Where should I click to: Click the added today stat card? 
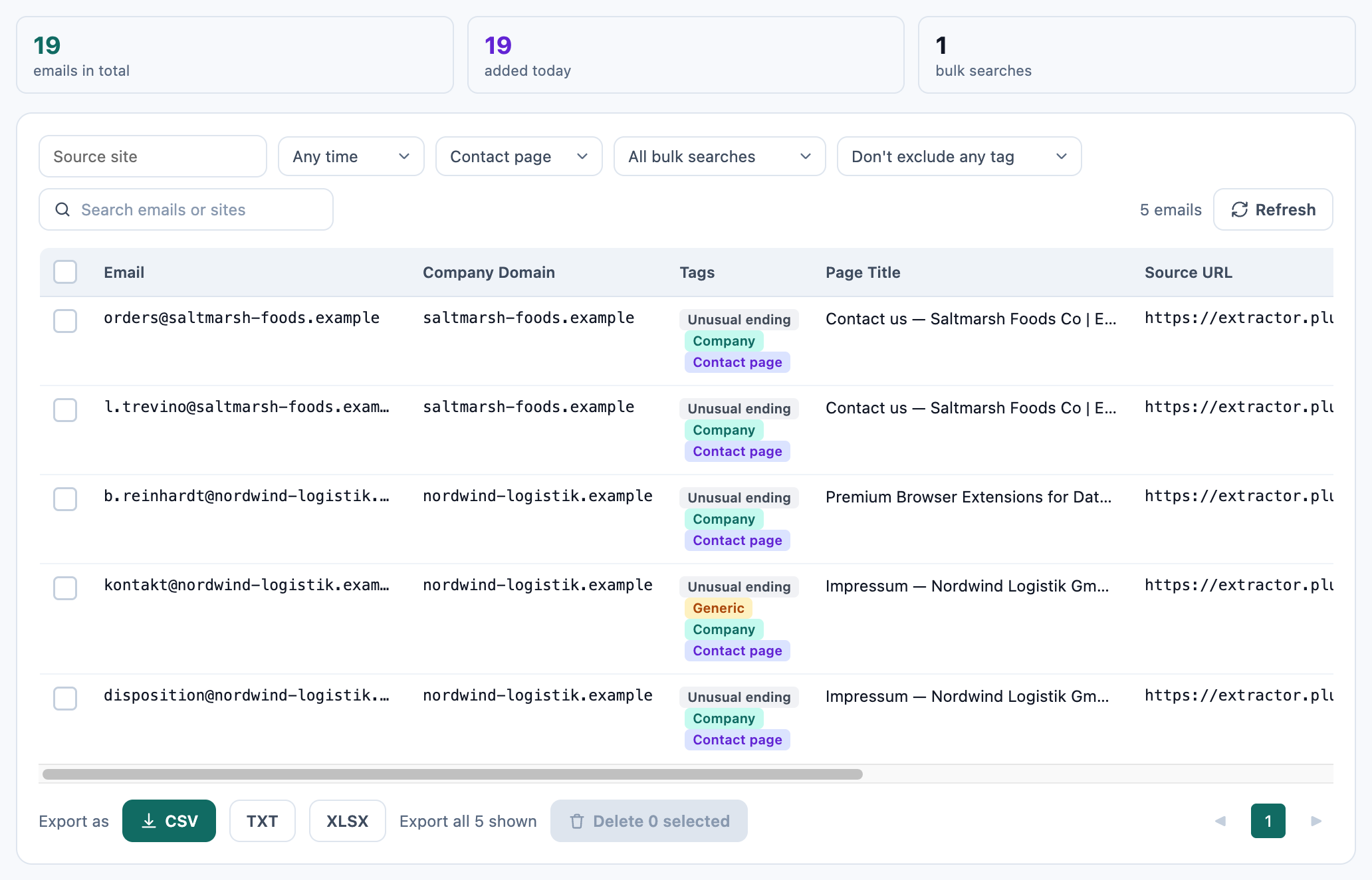point(686,55)
